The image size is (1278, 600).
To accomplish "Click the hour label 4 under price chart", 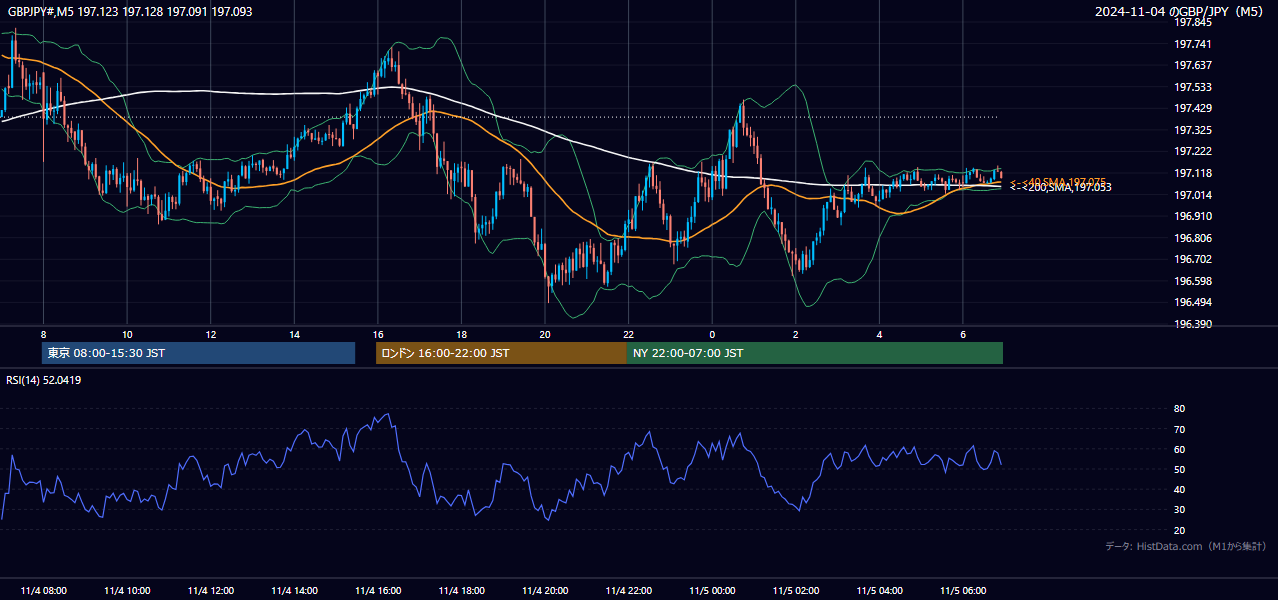I will coord(879,334).
